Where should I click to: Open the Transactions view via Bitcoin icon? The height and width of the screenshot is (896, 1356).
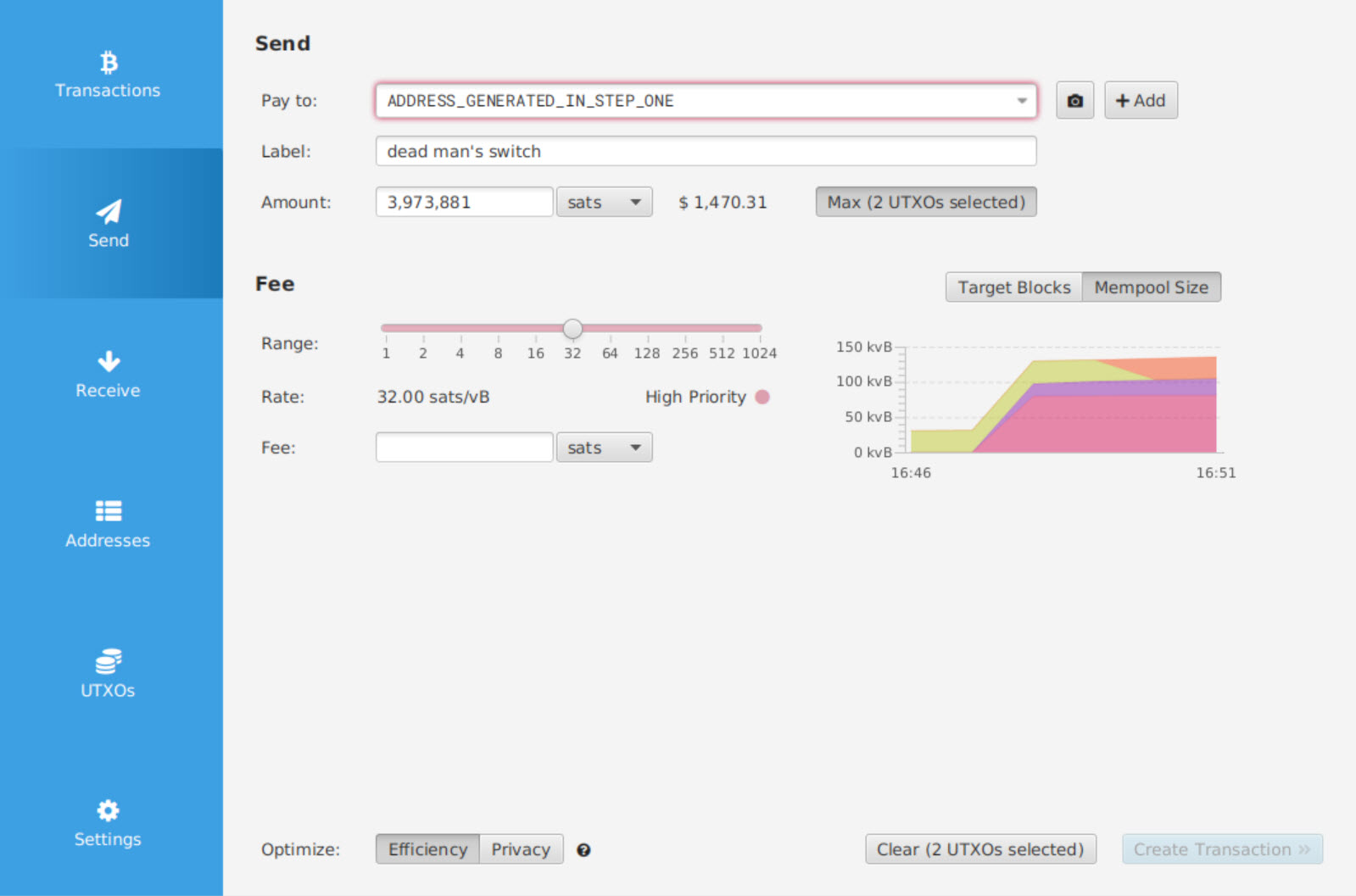point(109,63)
